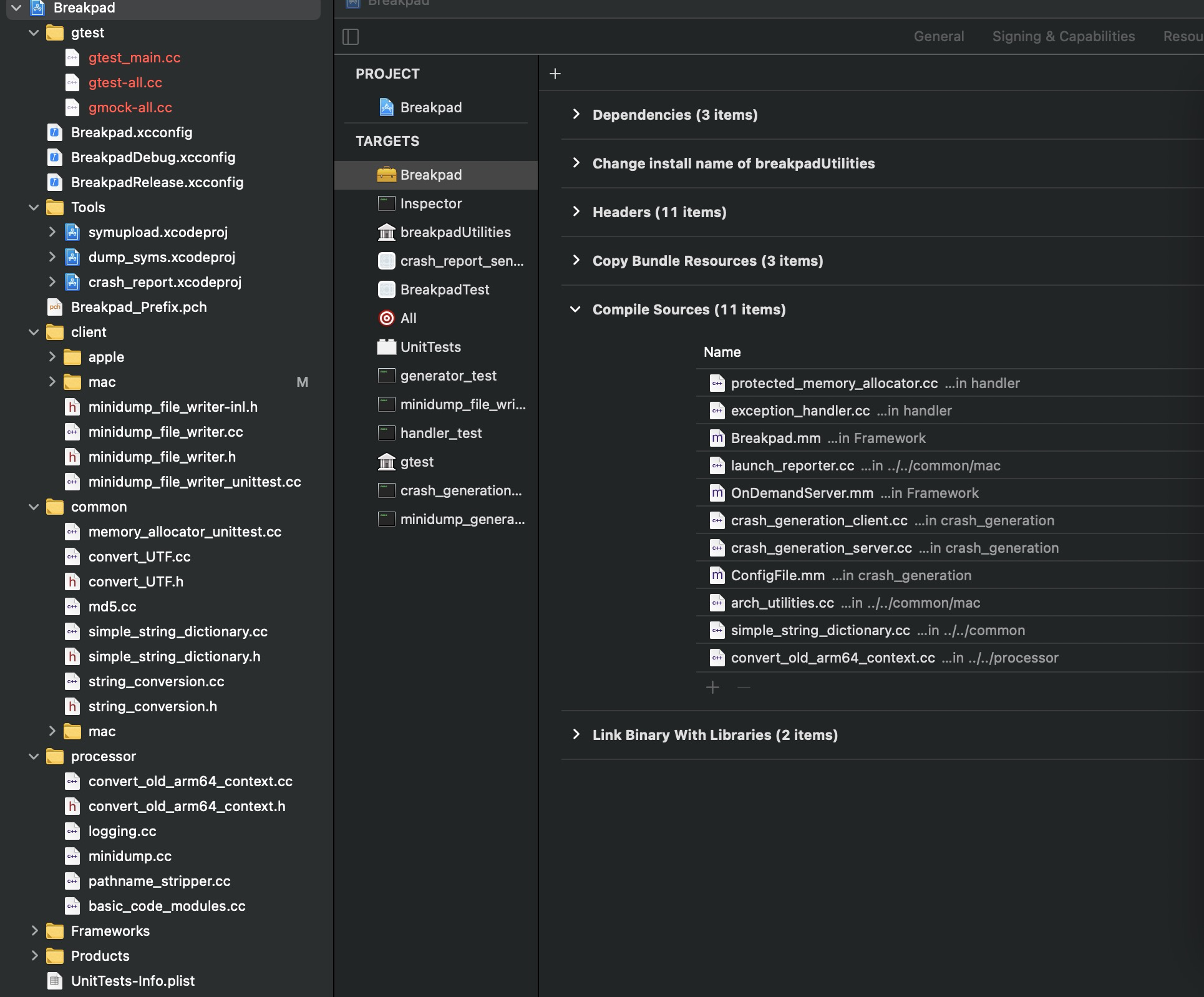Expand the Dependencies build phase
Viewport: 1204px width, 997px height.
pyautogui.click(x=577, y=115)
